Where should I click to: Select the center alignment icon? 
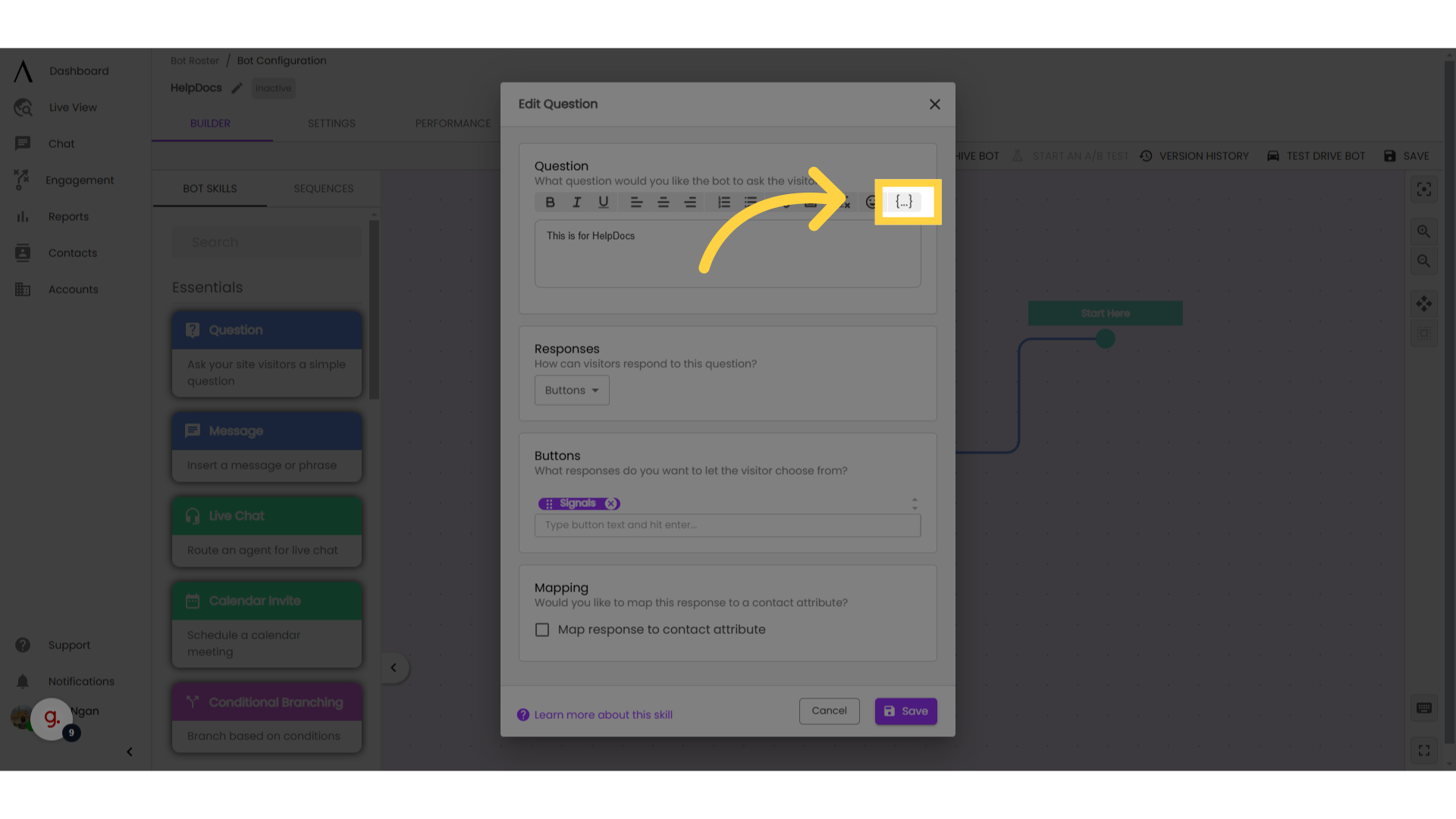[x=662, y=202]
